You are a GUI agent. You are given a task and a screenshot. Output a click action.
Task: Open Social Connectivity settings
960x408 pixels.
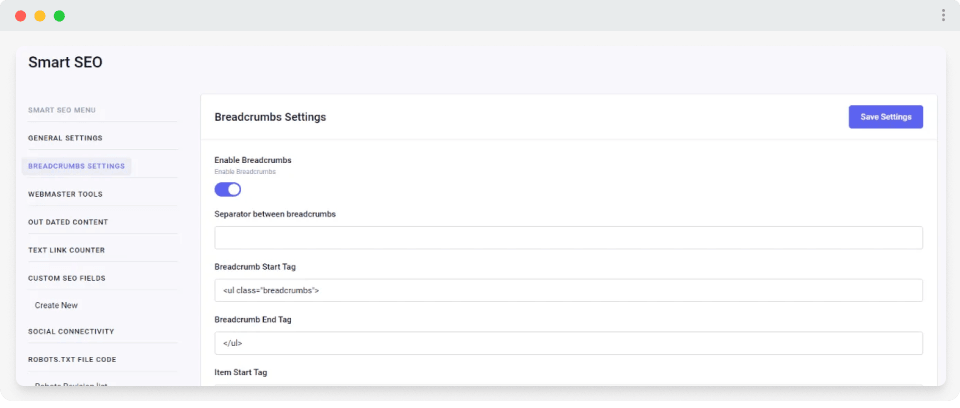(71, 331)
